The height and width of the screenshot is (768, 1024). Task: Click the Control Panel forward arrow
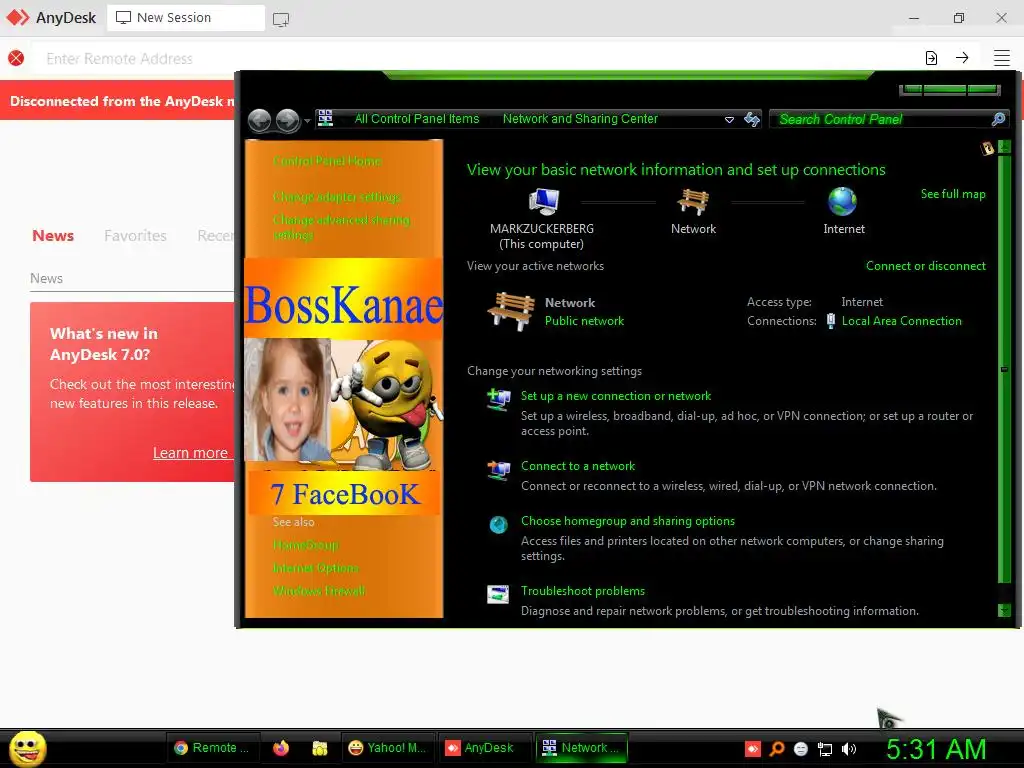(x=287, y=120)
